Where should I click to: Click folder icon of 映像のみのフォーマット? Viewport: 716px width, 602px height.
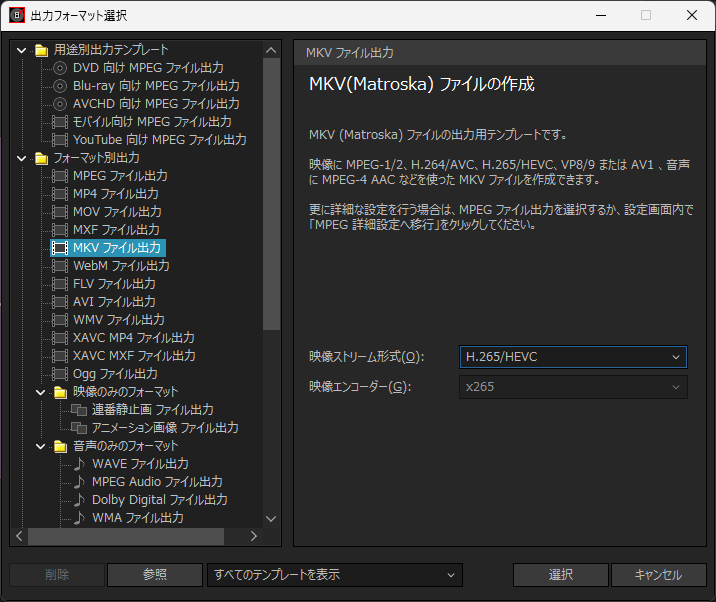point(60,392)
